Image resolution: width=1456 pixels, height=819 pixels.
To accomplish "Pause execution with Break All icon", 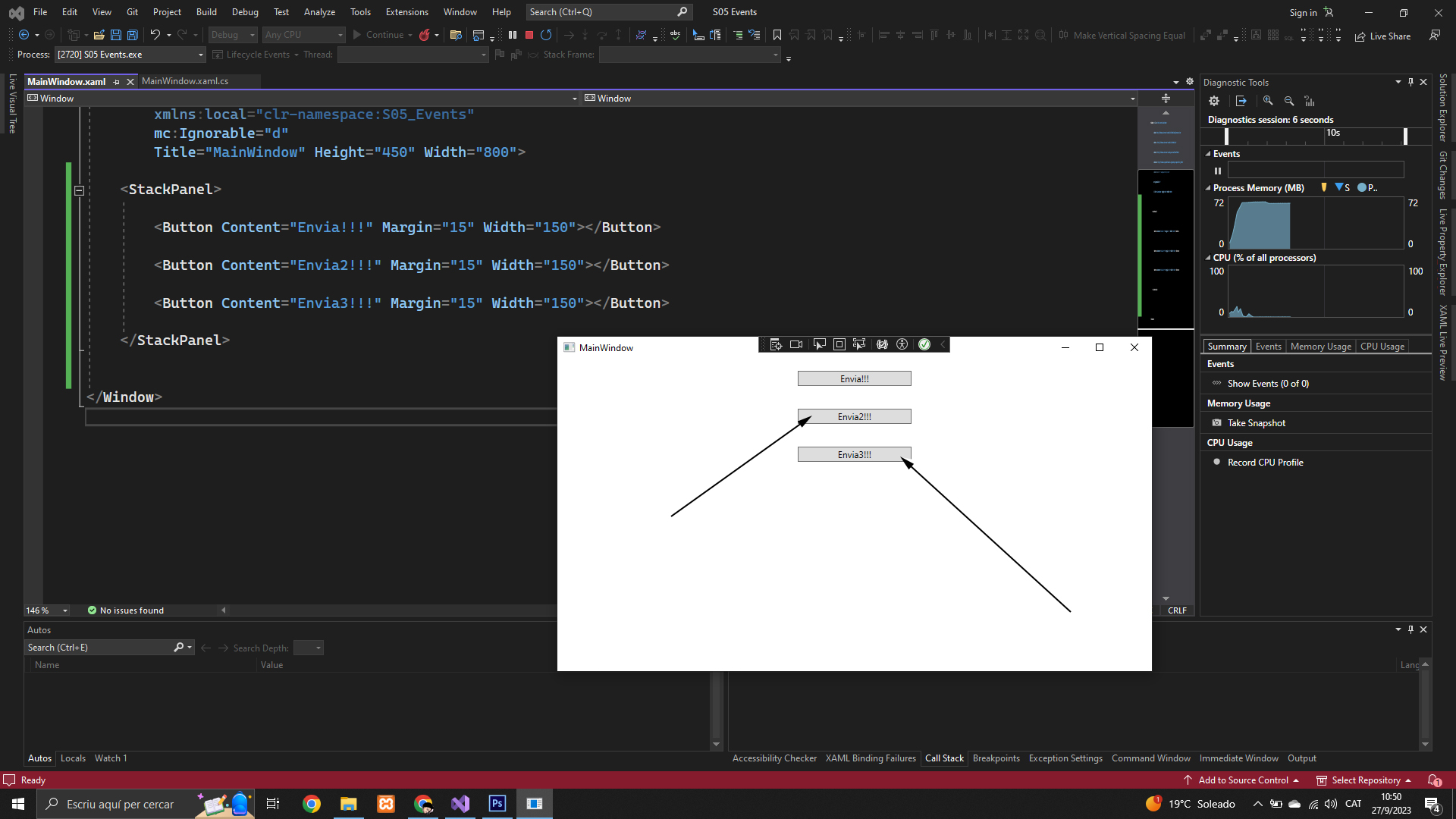I will click(x=513, y=35).
